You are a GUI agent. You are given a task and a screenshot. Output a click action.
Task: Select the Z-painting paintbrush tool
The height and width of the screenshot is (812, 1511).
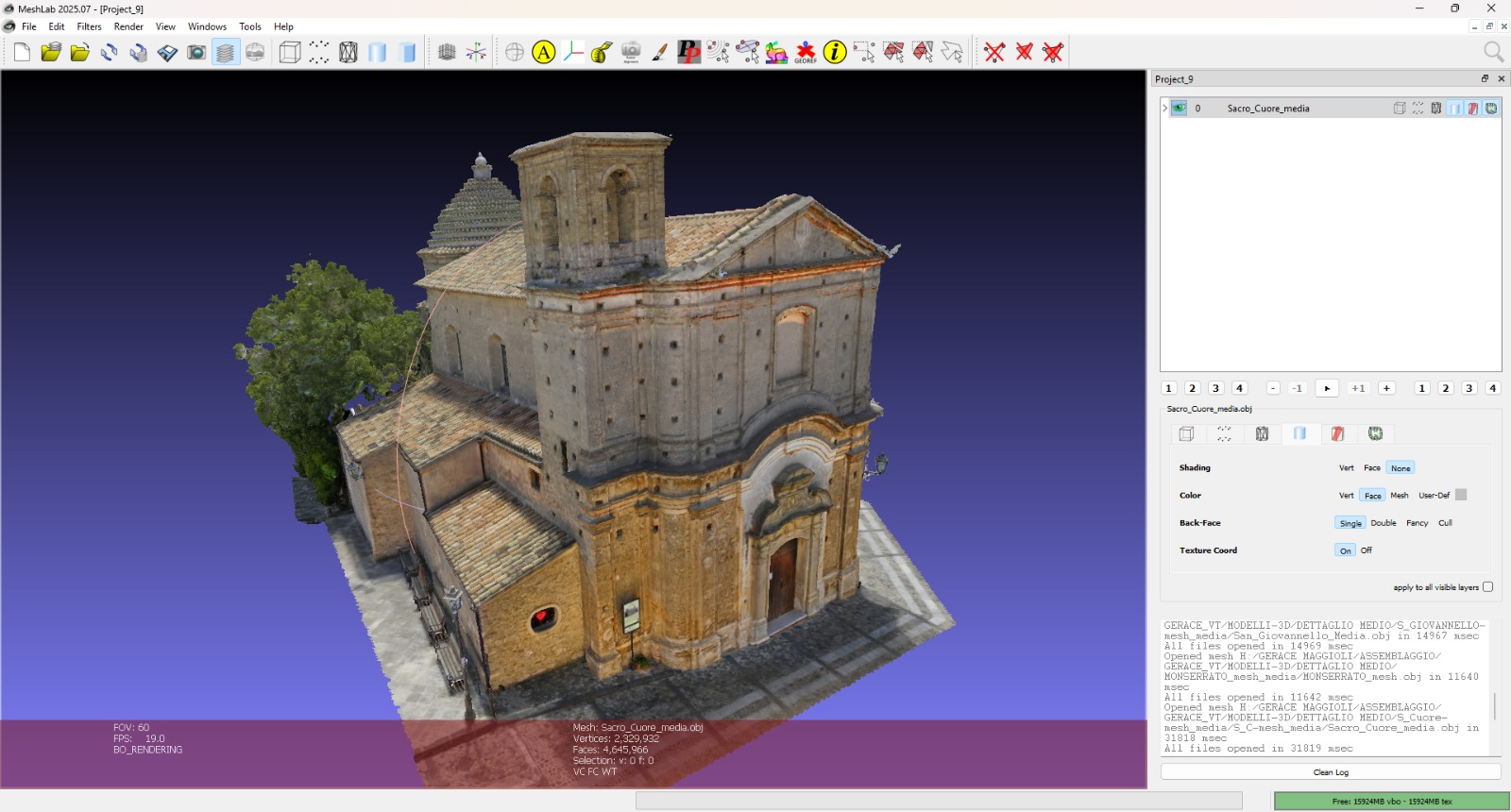pos(659,53)
